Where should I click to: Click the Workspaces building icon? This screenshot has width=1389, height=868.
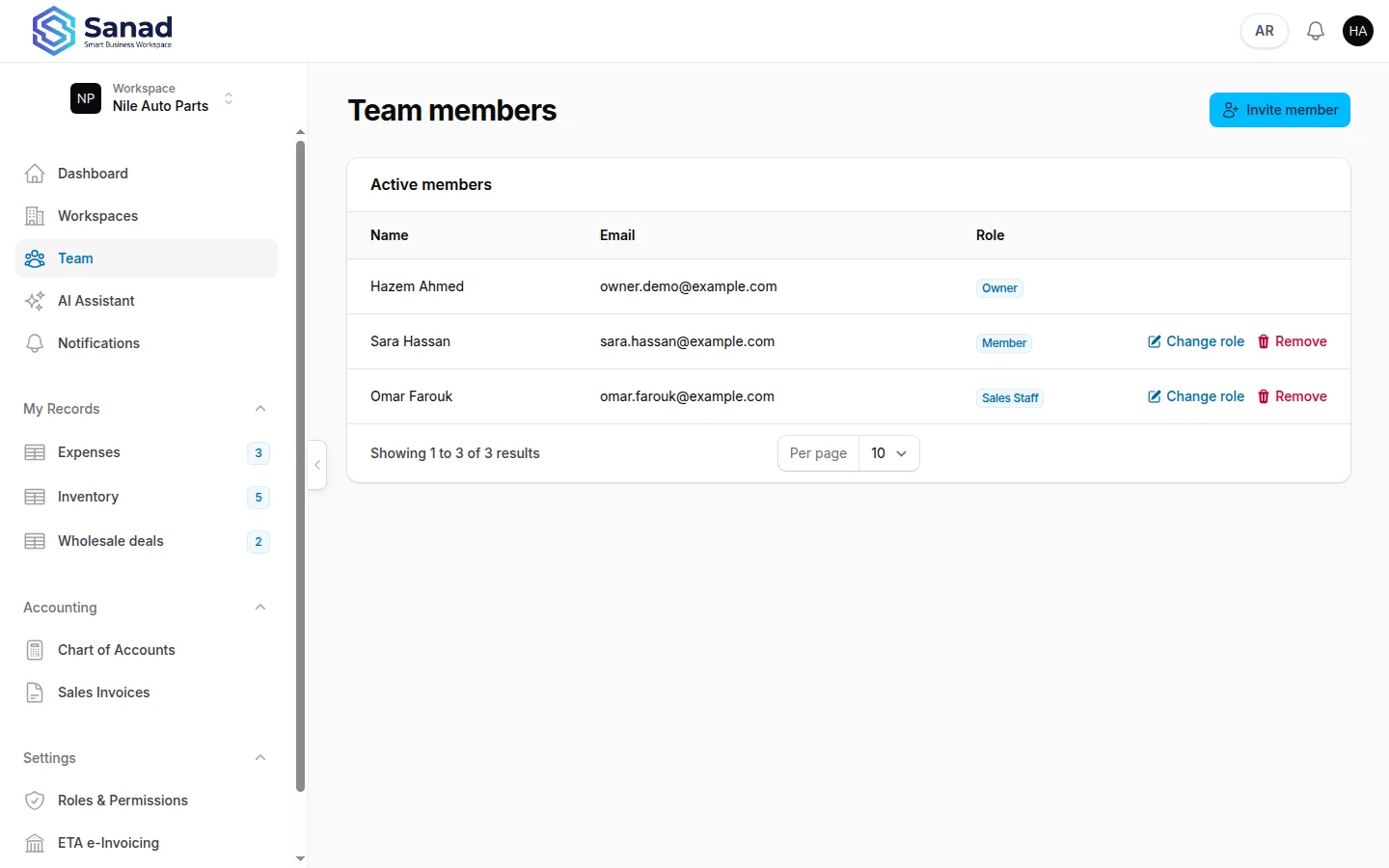coord(35,216)
